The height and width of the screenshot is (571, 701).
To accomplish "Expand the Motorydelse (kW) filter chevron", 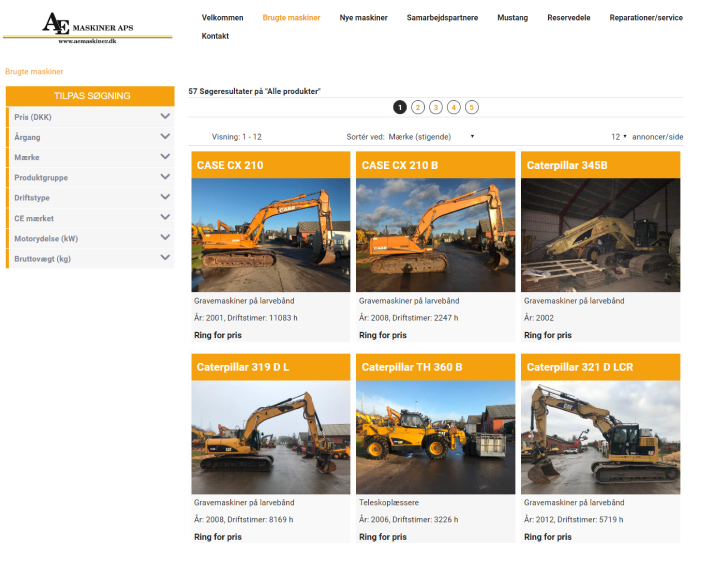I will (165, 237).
